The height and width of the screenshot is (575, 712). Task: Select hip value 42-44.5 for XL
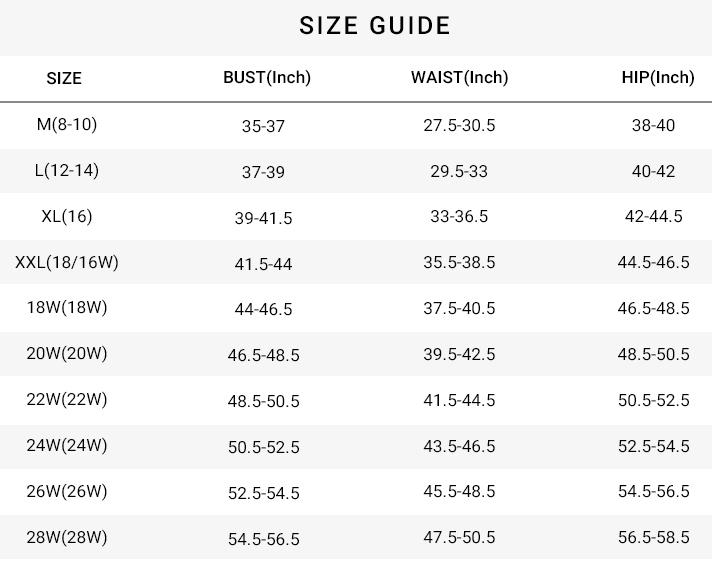tap(653, 216)
